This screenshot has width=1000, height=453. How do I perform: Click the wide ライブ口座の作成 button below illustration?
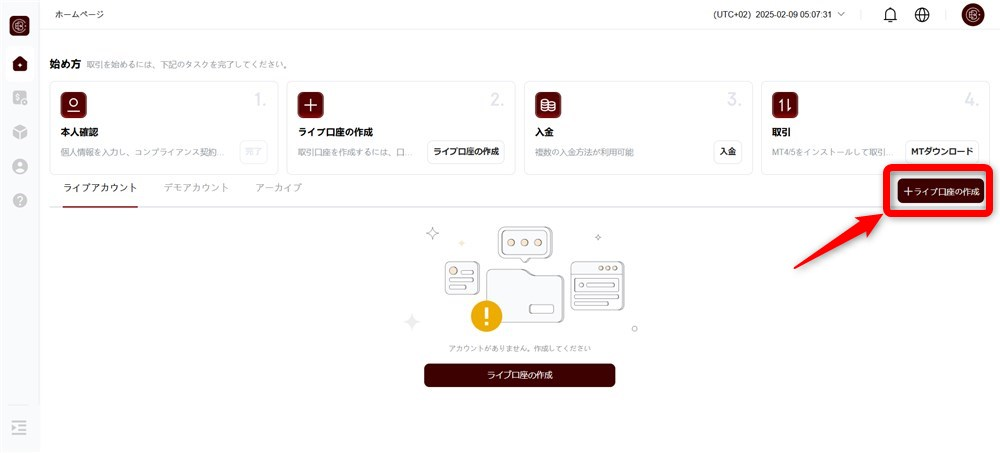520,375
